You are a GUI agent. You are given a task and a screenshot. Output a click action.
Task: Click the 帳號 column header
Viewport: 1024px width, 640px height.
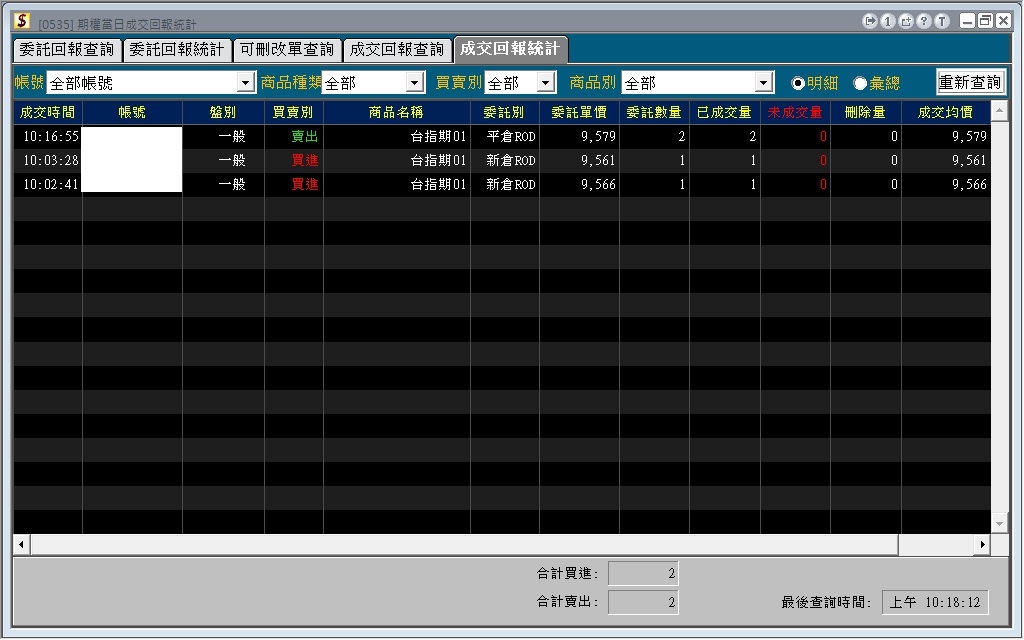pos(132,112)
